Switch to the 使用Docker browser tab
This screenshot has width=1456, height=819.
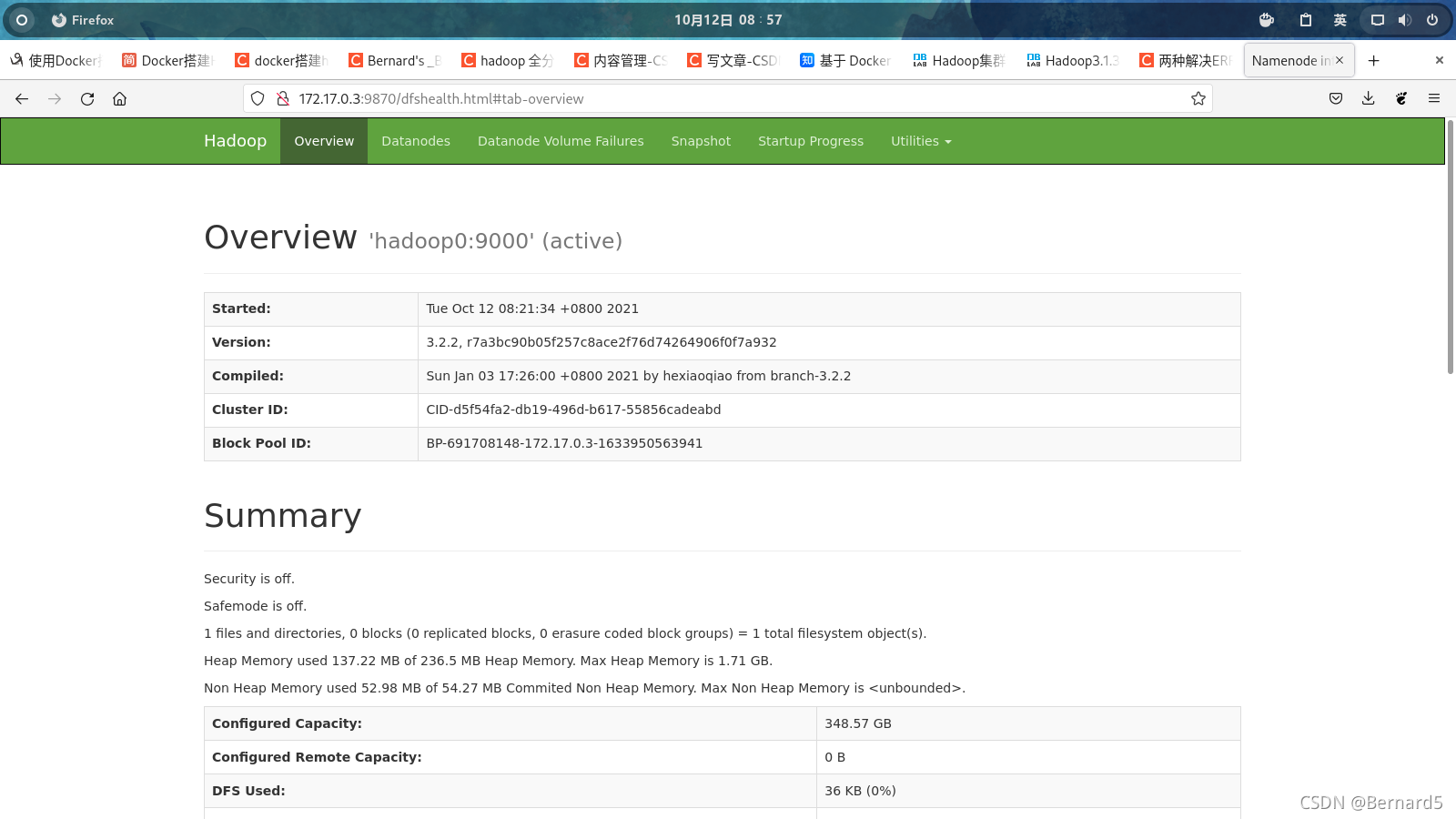[56, 60]
